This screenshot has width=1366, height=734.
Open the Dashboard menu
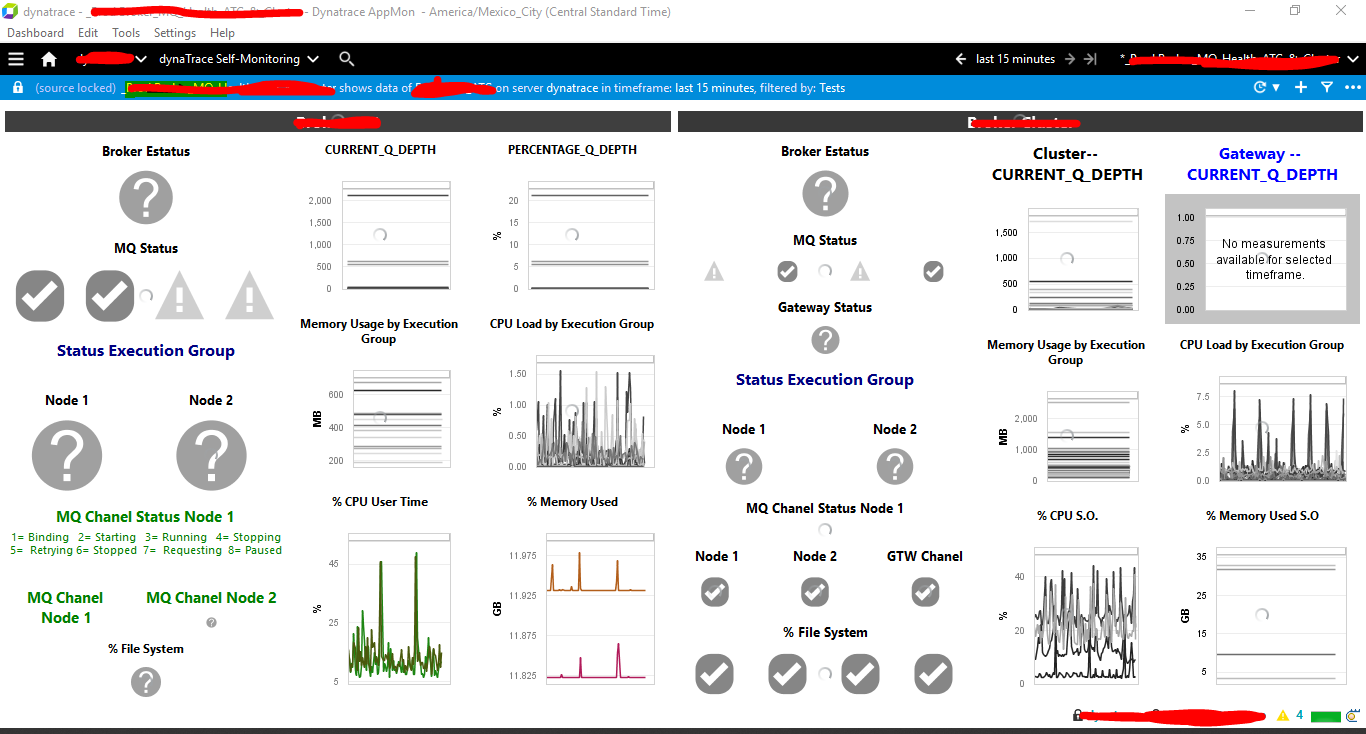pos(35,33)
